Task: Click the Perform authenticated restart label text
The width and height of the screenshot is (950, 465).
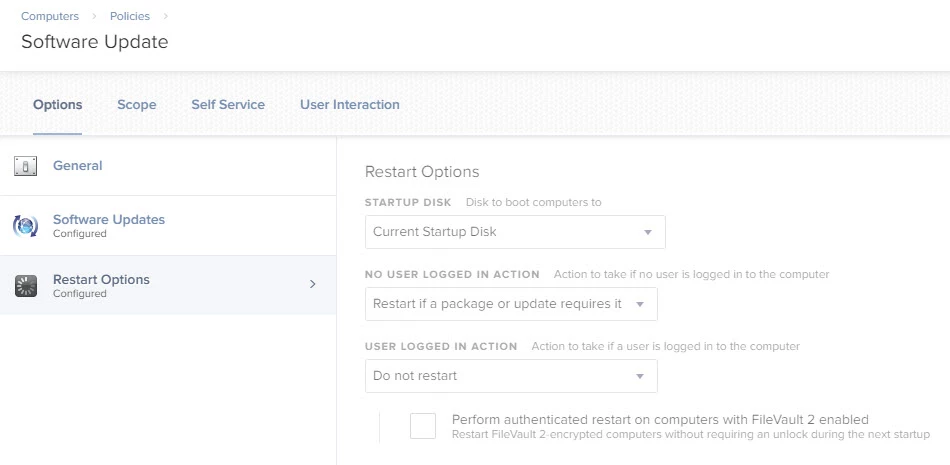Action: coord(660,420)
